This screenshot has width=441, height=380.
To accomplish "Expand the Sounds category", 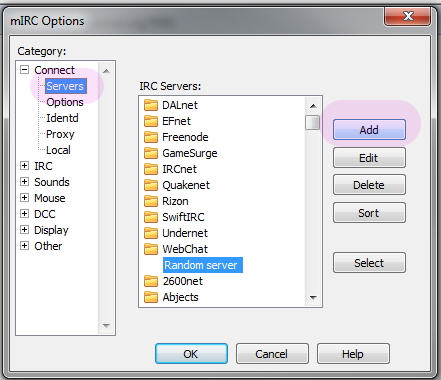I will 24,182.
